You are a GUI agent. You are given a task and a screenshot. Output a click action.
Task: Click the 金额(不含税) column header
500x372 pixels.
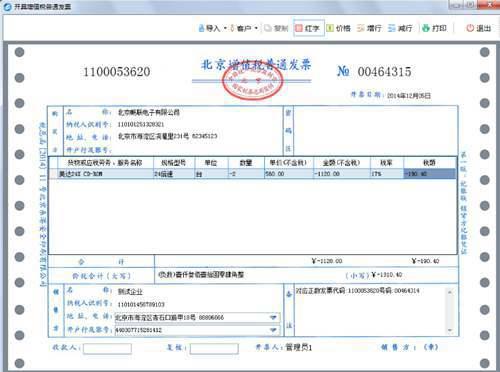(x=342, y=163)
